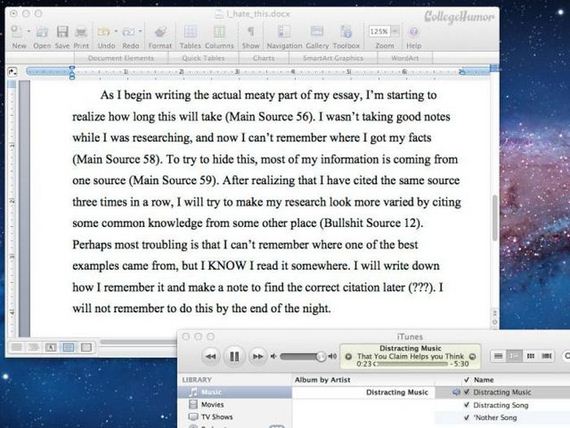This screenshot has height=428, width=570.
Task: Click the last view button in Word status bar
Action: click(86, 347)
